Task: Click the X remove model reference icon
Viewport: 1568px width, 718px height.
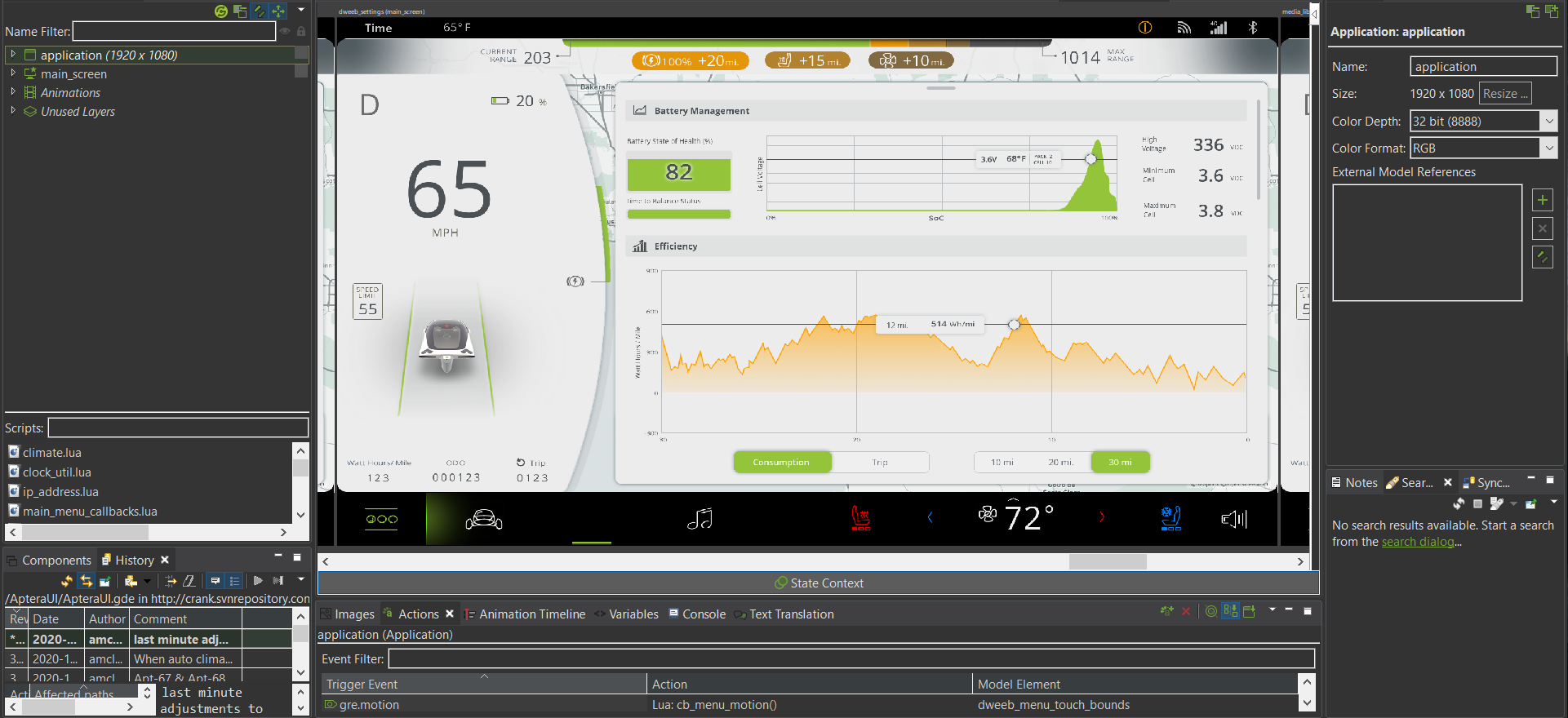Action: pyautogui.click(x=1542, y=228)
